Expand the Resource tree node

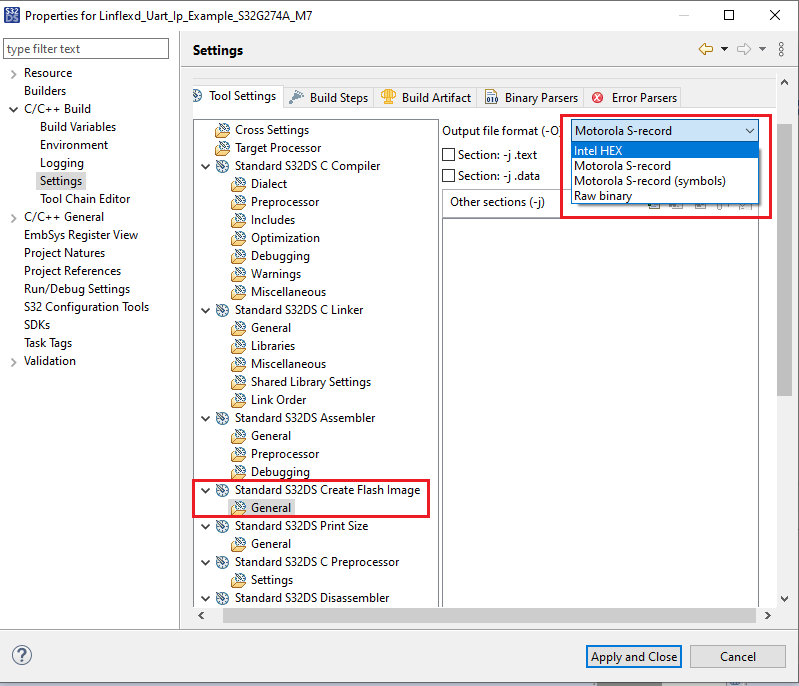pyautogui.click(x=14, y=74)
